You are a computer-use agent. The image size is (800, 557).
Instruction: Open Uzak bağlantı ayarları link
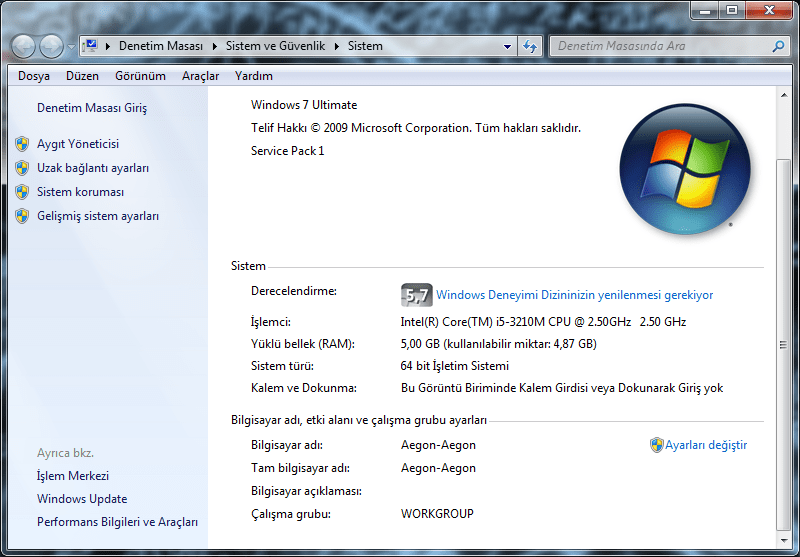tap(93, 168)
